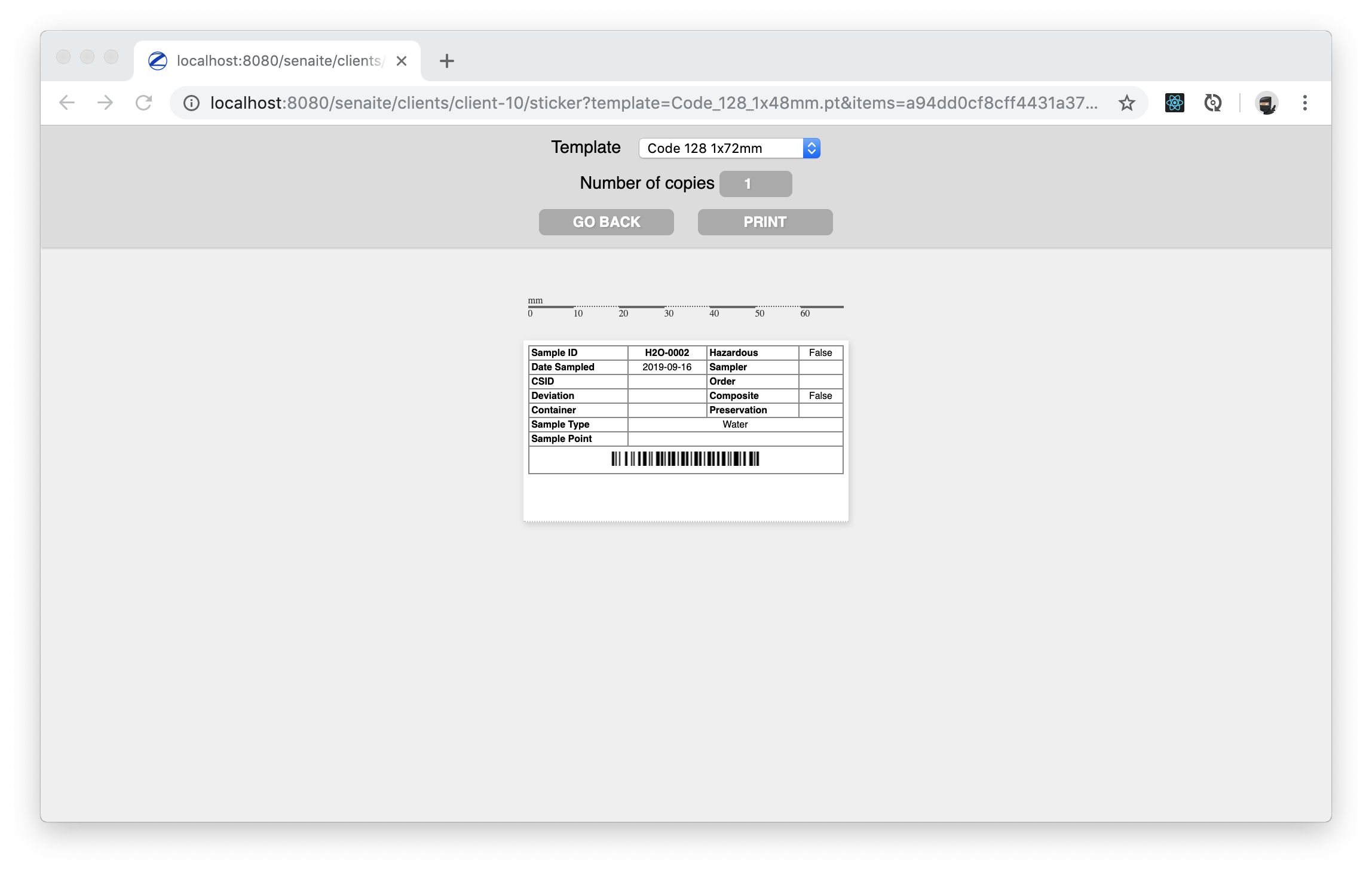Click the Composite False value
The width and height of the screenshot is (1372, 872).
point(820,395)
